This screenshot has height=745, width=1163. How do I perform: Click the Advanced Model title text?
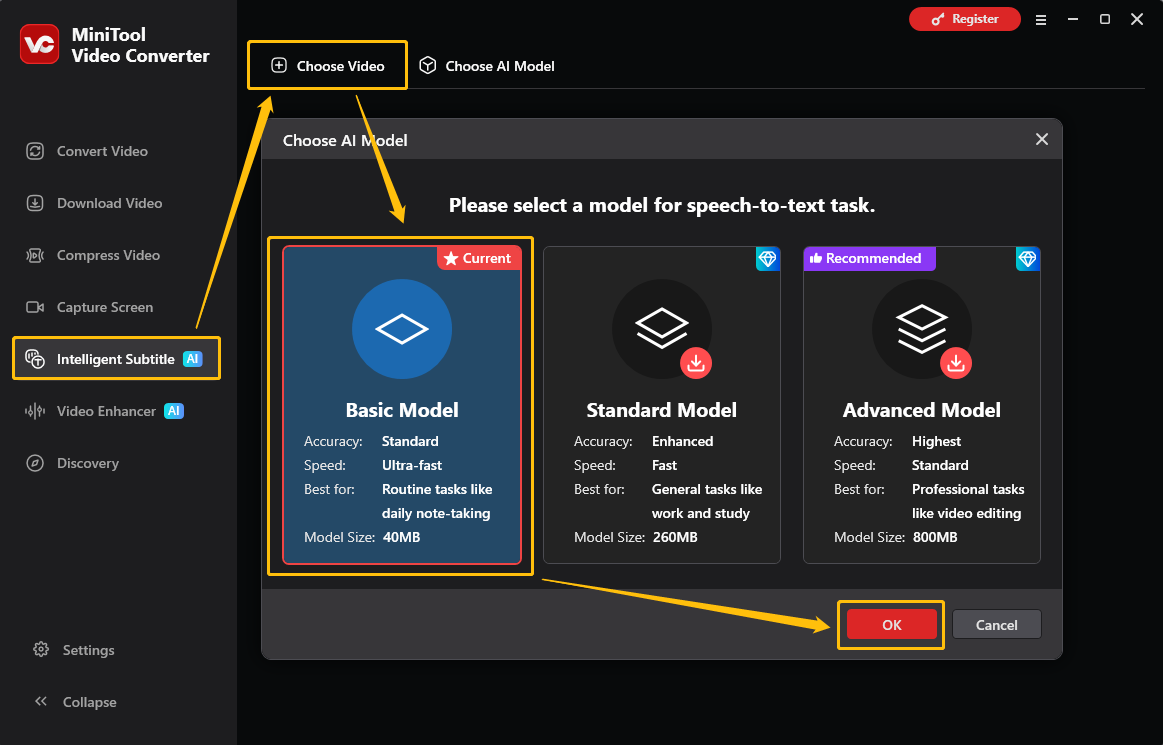(922, 410)
